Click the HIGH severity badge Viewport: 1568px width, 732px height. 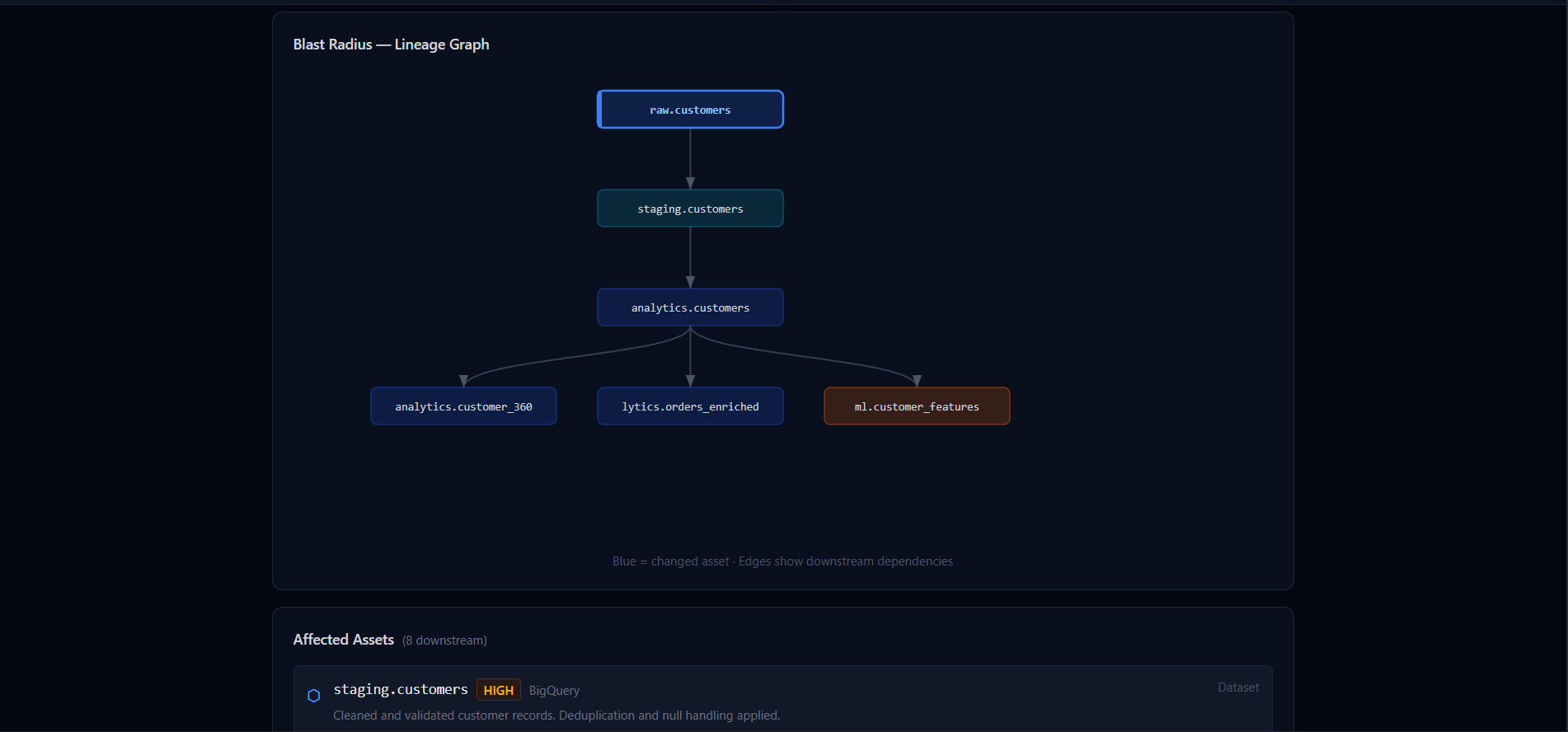(x=499, y=690)
